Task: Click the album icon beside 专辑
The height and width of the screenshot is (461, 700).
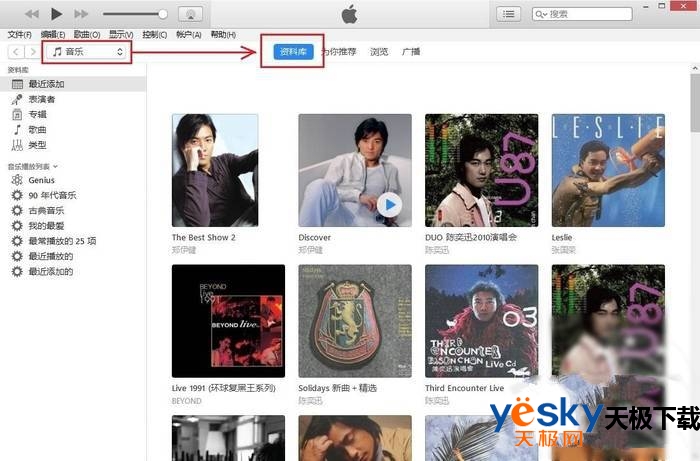Action: pos(17,114)
